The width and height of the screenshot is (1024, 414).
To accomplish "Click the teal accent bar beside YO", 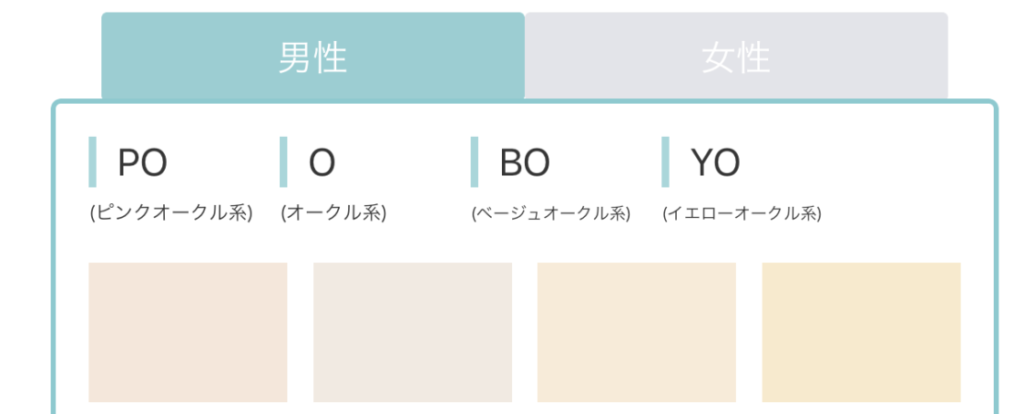I will point(665,162).
